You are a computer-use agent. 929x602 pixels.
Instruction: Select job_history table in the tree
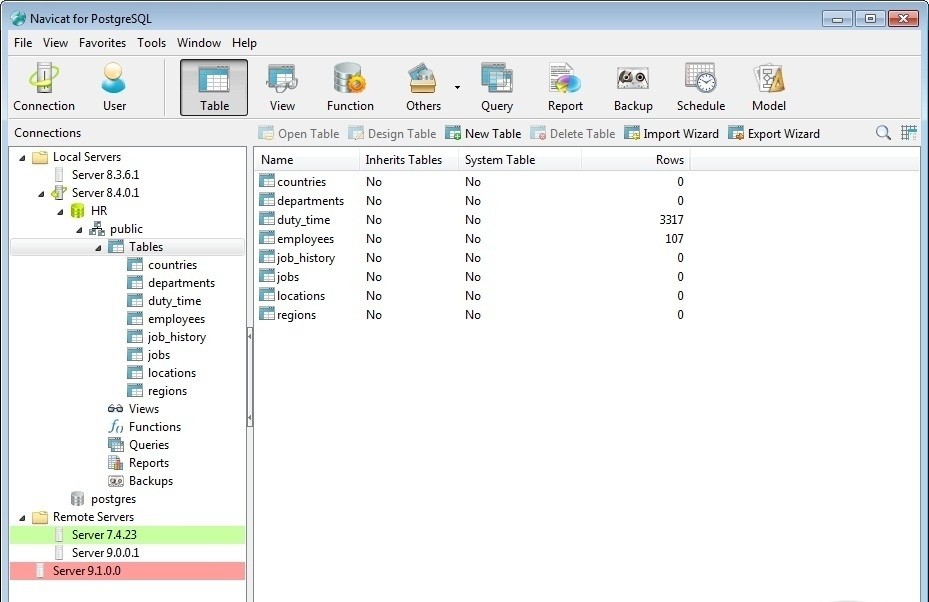click(177, 337)
